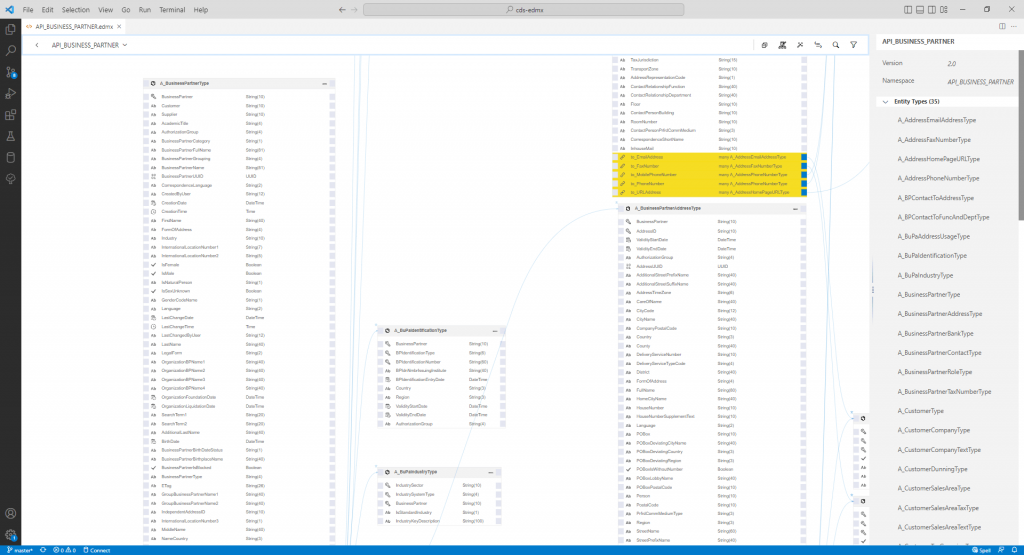The width and height of the screenshot is (1024, 555).
Task: Select A_BuPaIndustryType in entity list
Action: point(925,276)
